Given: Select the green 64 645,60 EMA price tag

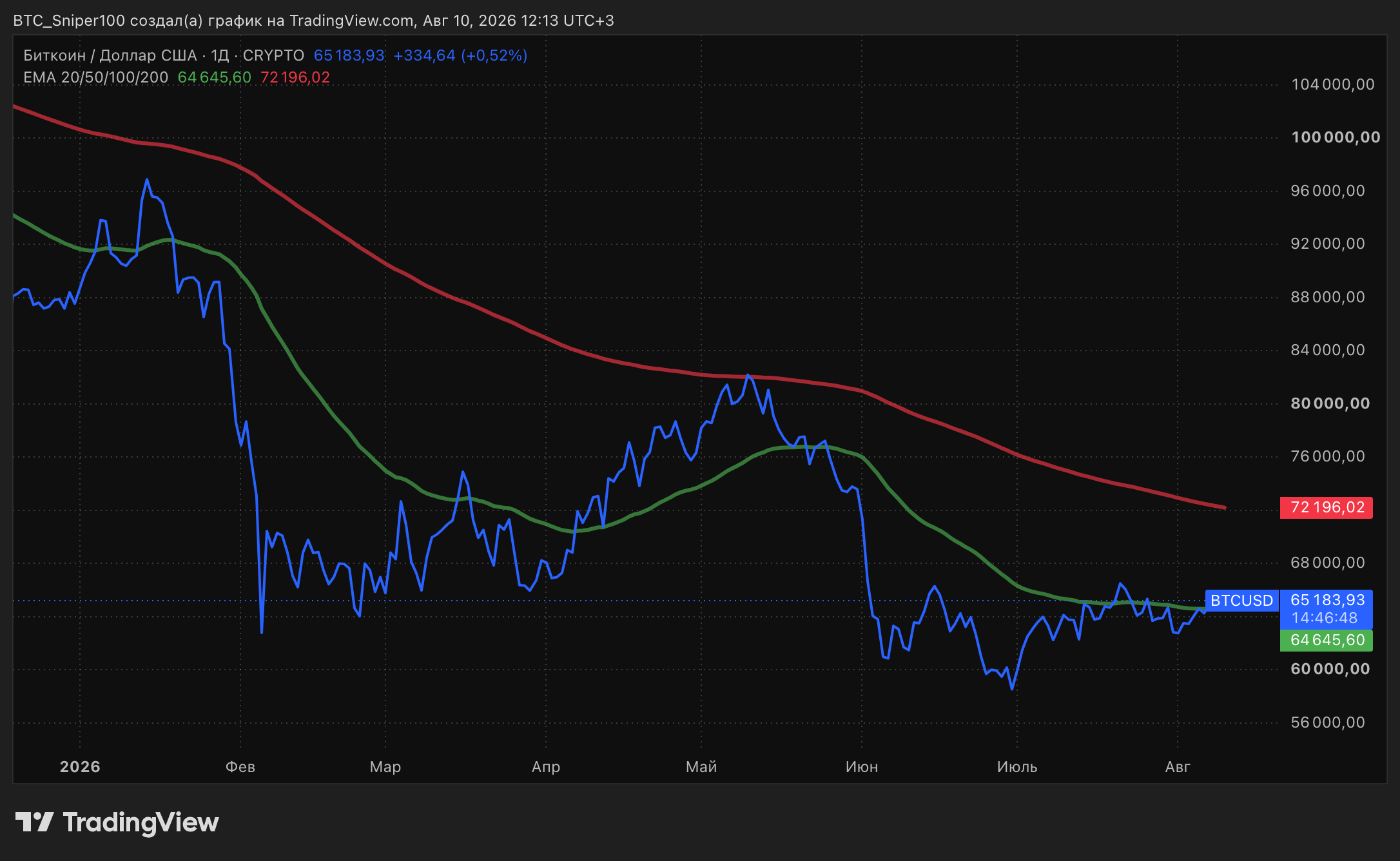Looking at the screenshot, I should coord(1327,640).
